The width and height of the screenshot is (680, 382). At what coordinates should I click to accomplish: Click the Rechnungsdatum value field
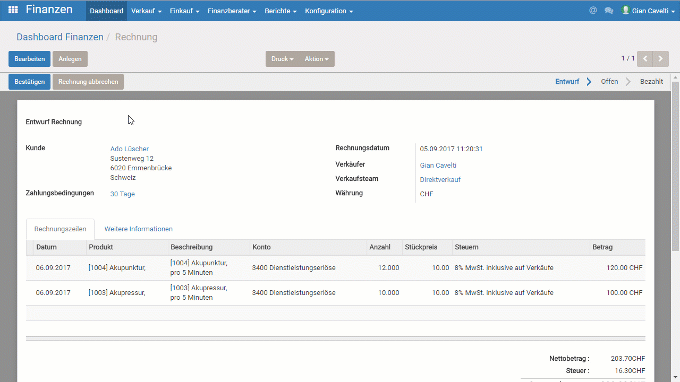[x=451, y=149]
